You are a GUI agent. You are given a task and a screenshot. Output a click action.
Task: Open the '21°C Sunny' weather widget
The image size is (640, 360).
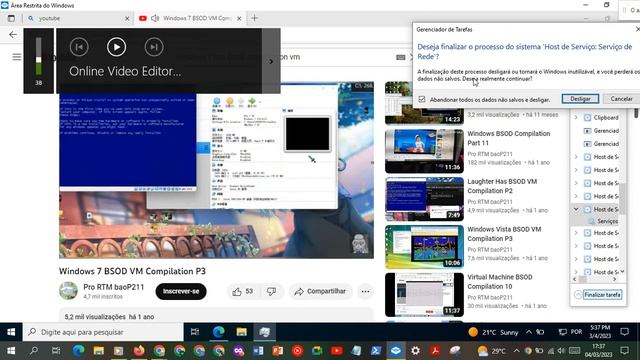pyautogui.click(x=494, y=332)
